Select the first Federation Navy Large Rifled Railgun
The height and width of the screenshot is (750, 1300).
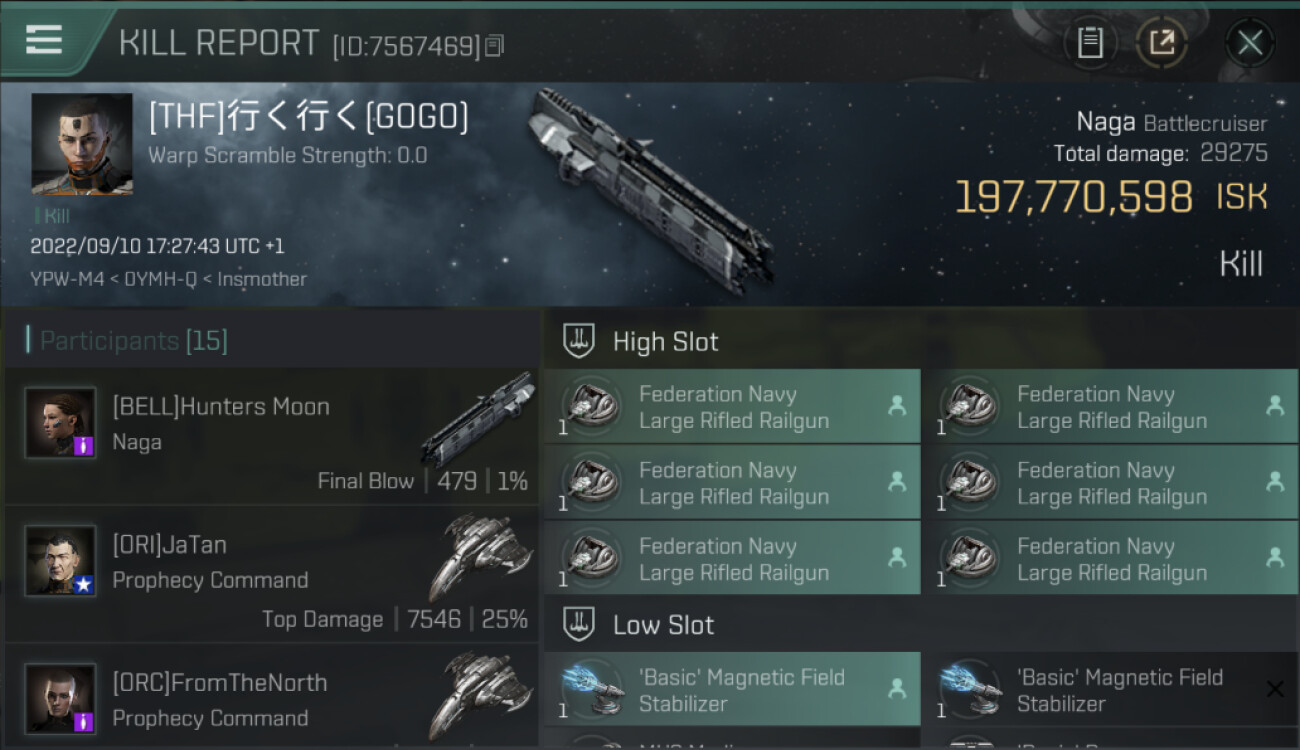click(732, 407)
